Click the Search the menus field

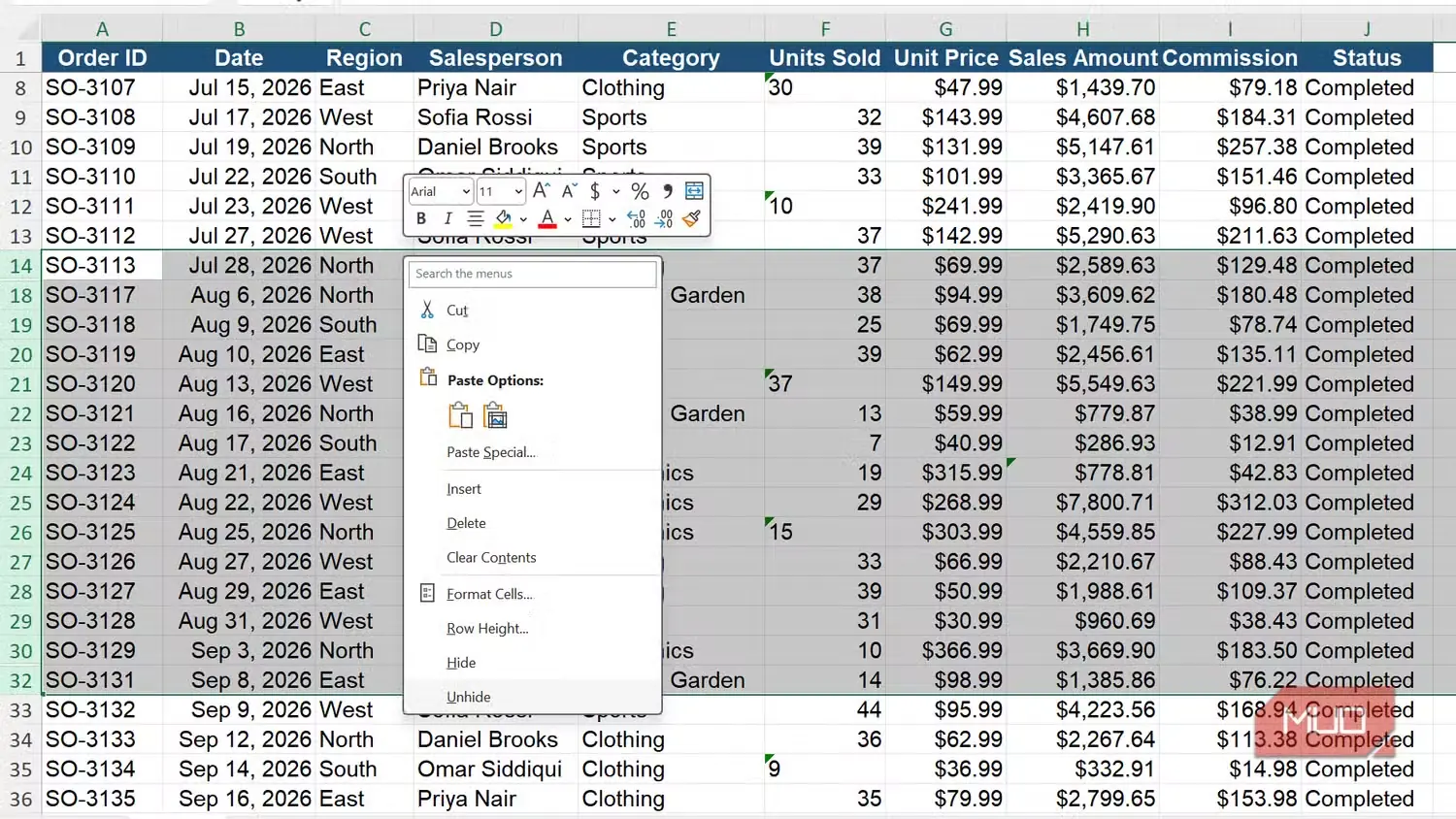tap(532, 274)
